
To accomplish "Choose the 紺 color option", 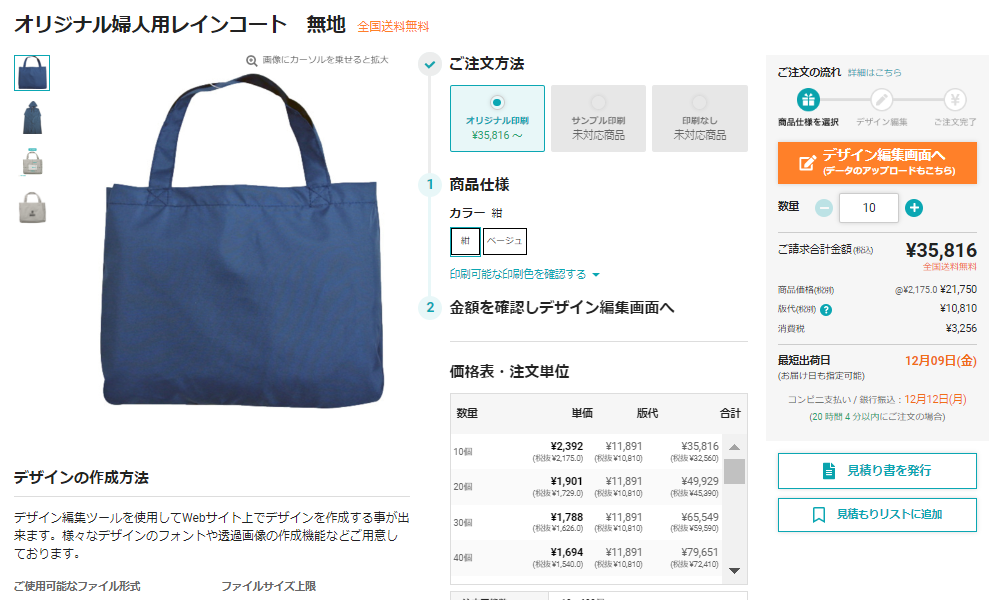I will pos(465,241).
